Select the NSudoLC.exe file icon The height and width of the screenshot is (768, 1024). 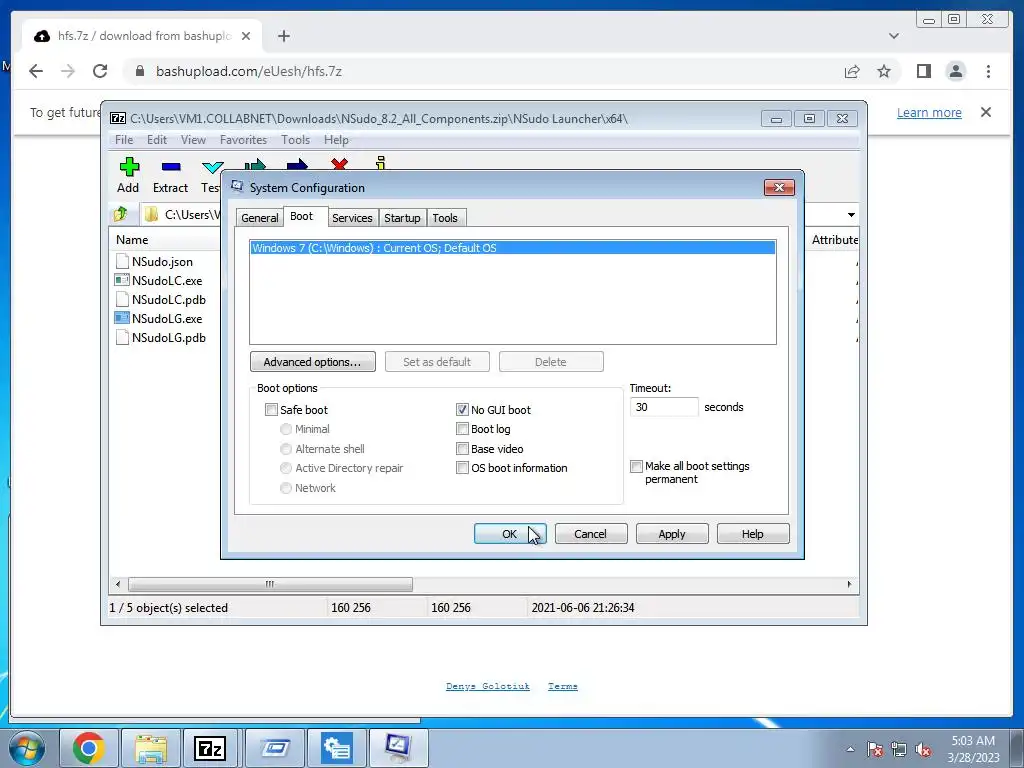click(121, 280)
